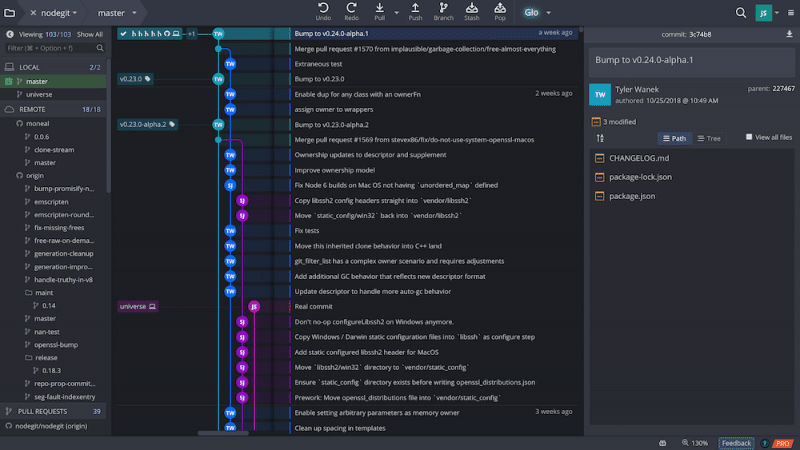Open the 130% zoom control
This screenshot has width=800, height=450.
pos(695,443)
